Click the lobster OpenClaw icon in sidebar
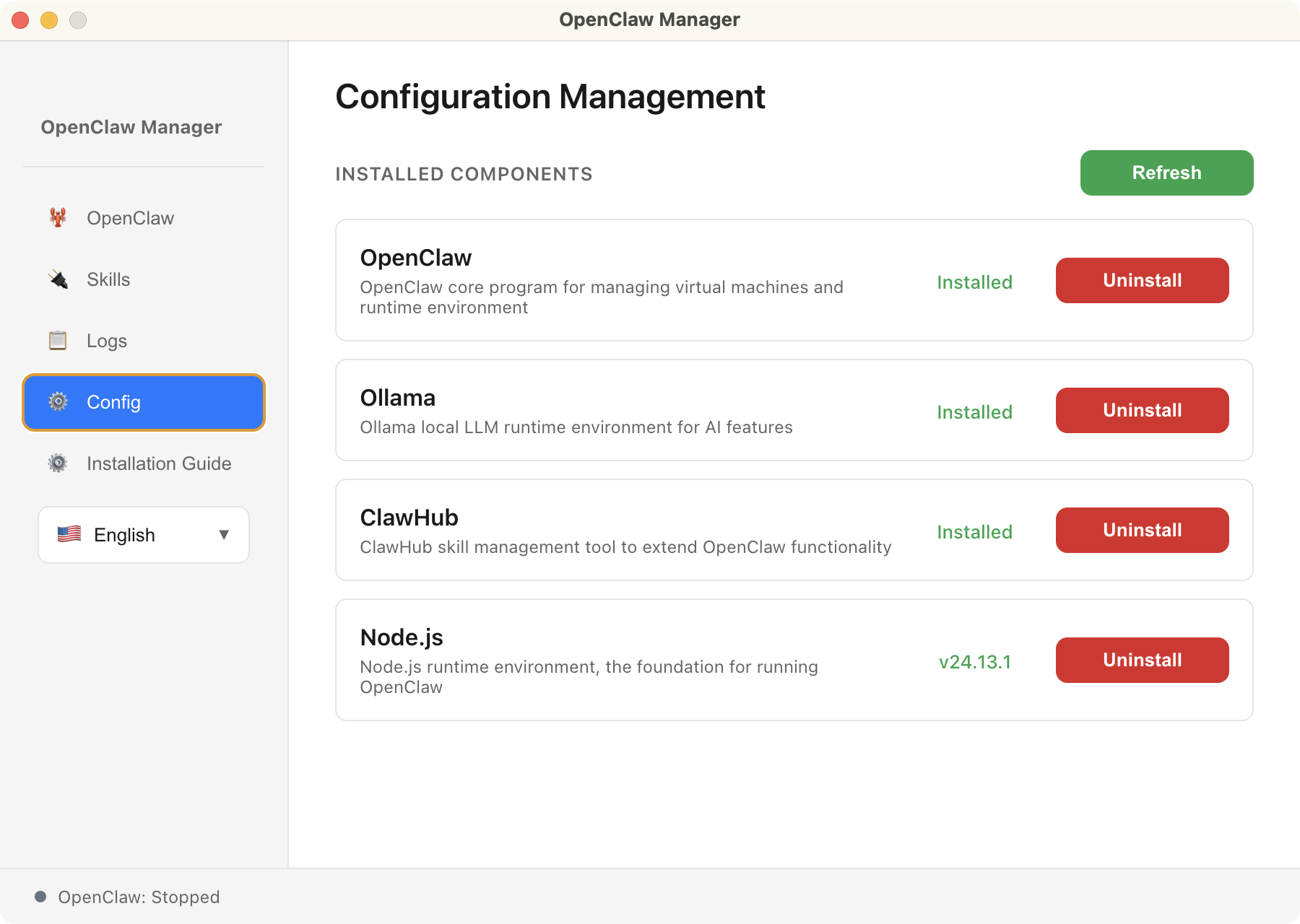Image resolution: width=1300 pixels, height=924 pixels. click(58, 218)
